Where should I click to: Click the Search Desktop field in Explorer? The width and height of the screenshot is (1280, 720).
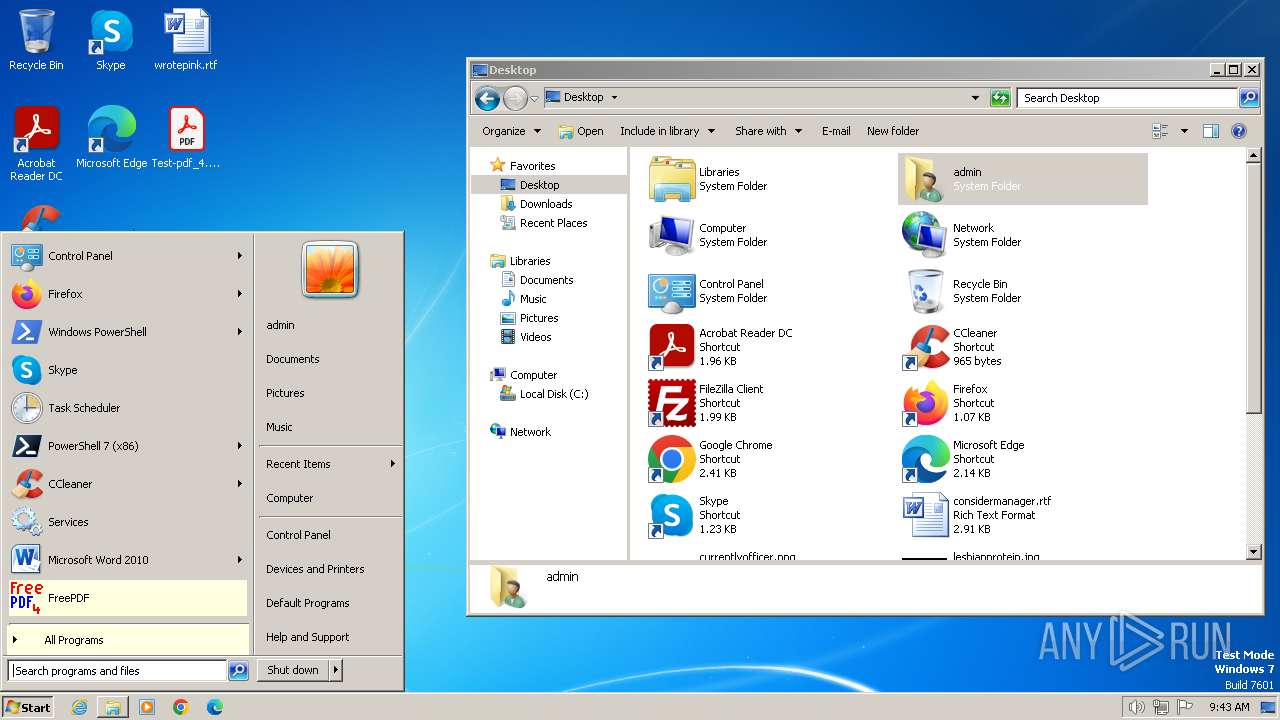click(1127, 98)
